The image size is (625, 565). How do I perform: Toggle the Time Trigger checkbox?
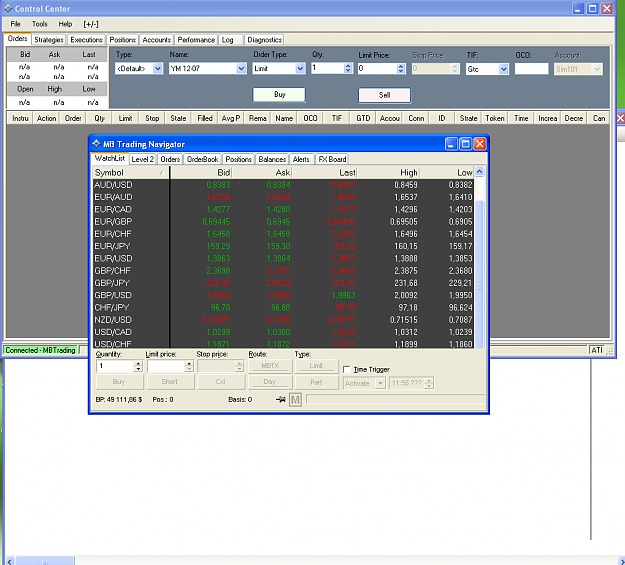(347, 369)
